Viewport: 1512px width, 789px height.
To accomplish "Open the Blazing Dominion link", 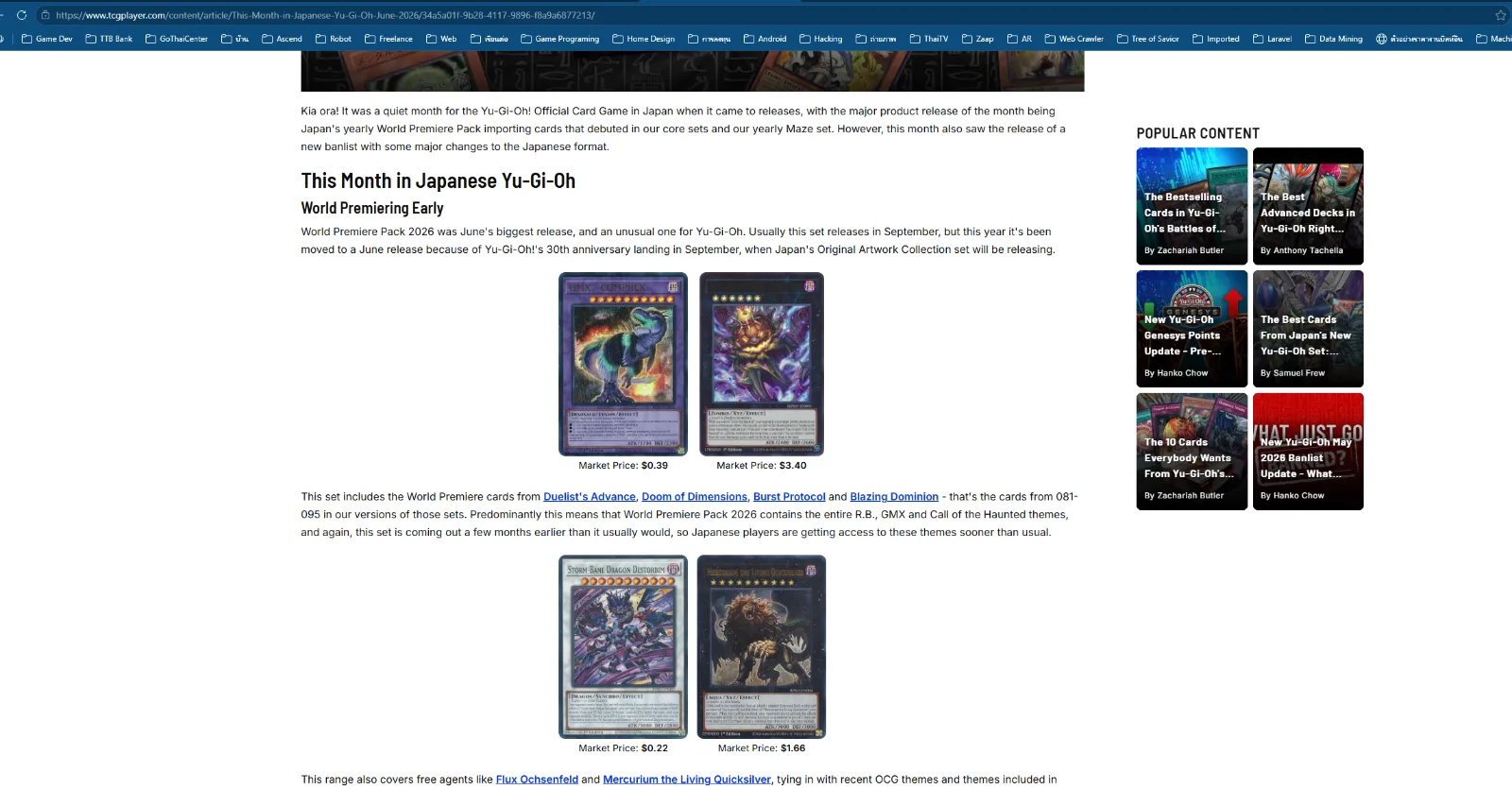I will (x=894, y=497).
